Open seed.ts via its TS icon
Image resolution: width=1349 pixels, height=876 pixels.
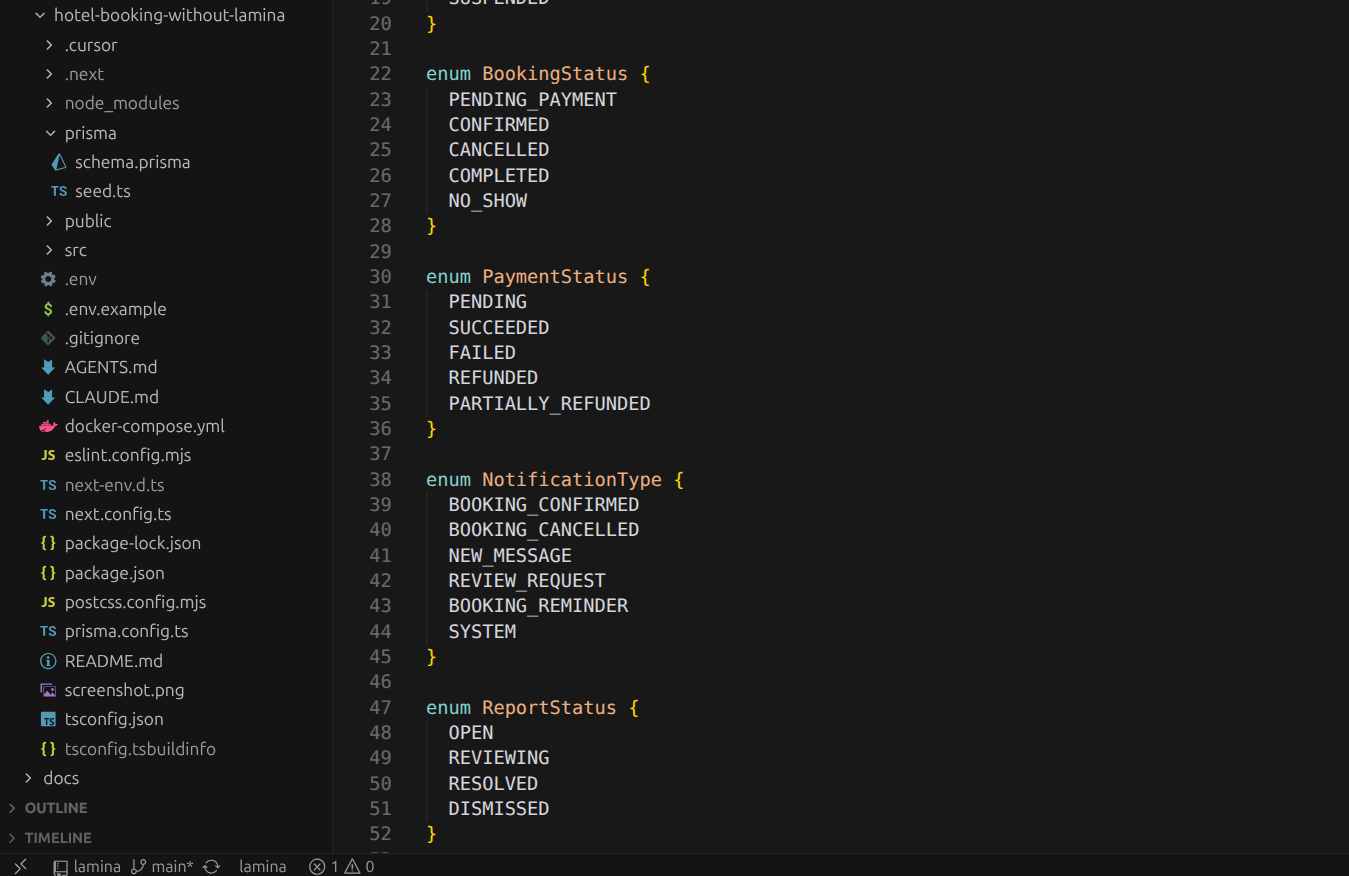point(59,191)
